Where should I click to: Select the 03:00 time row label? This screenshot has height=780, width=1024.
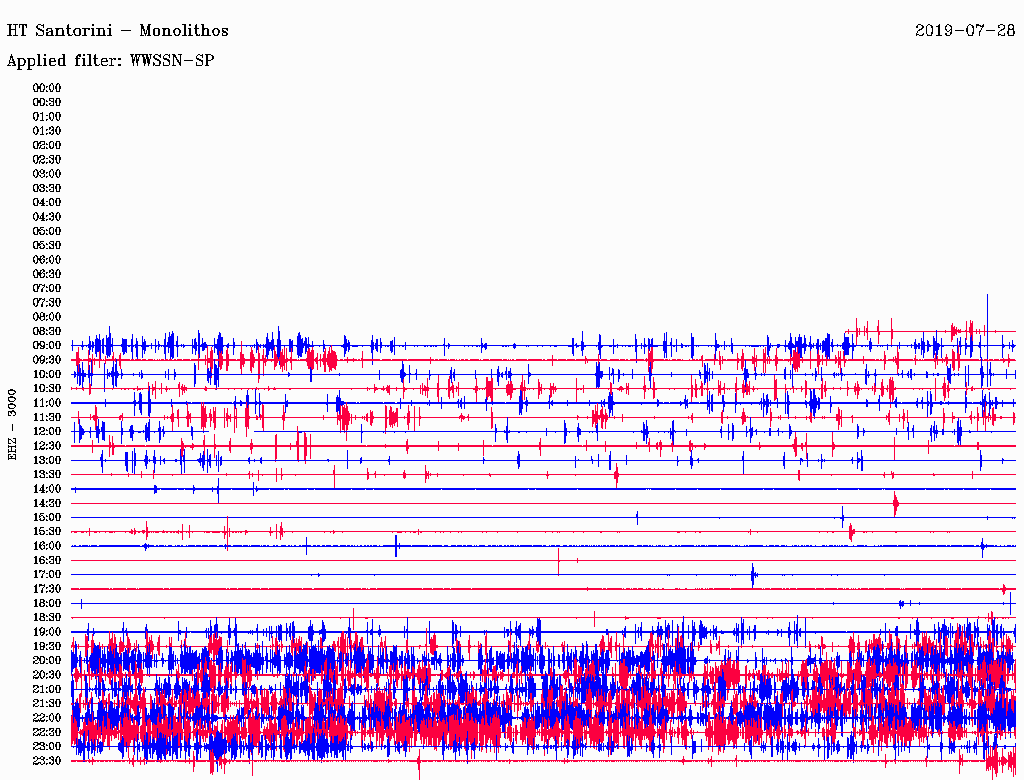pyautogui.click(x=47, y=174)
